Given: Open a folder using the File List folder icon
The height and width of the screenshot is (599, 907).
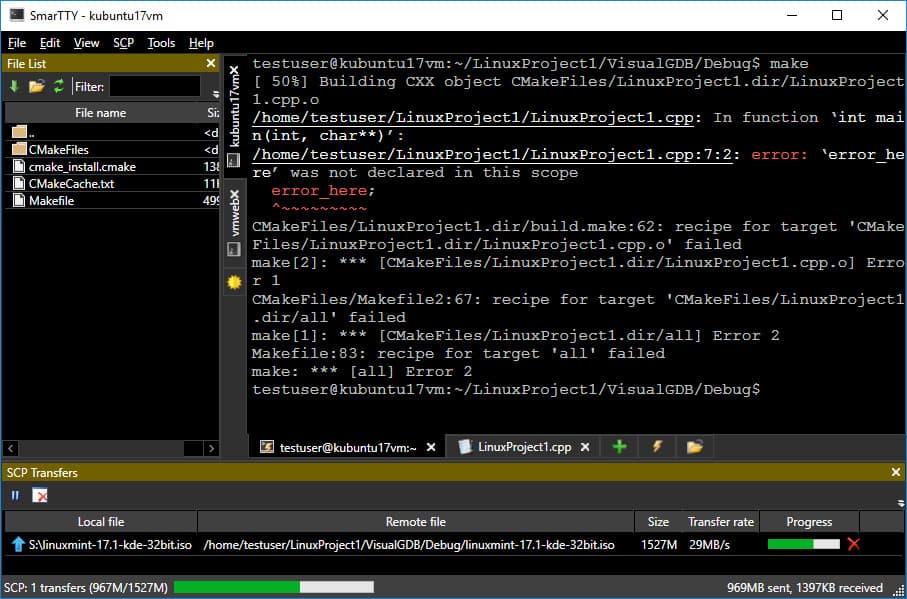Looking at the screenshot, I should tap(35, 86).
